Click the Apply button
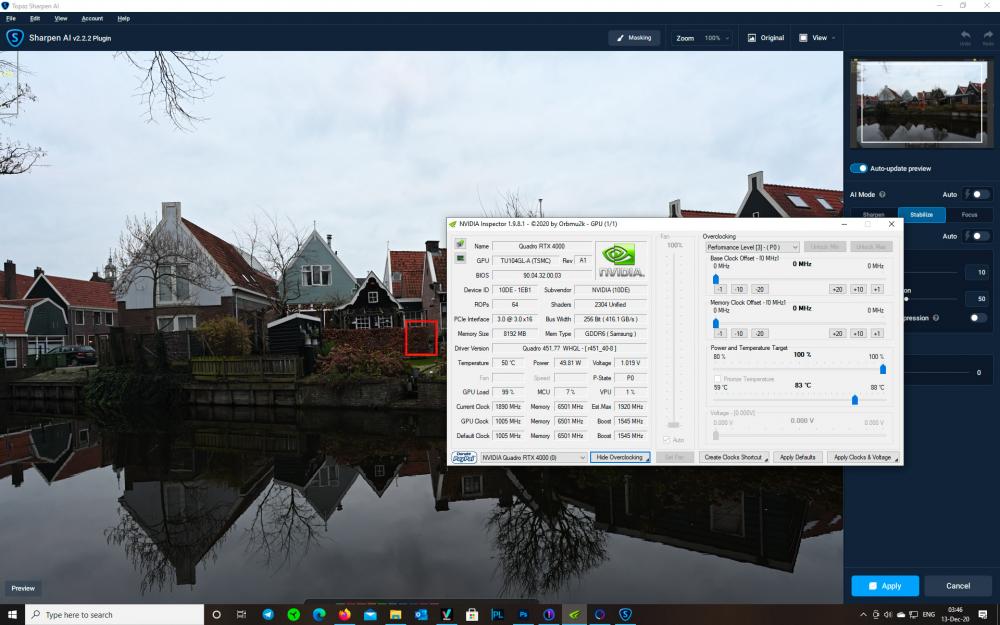The image size is (1000, 625). pyautogui.click(x=885, y=585)
